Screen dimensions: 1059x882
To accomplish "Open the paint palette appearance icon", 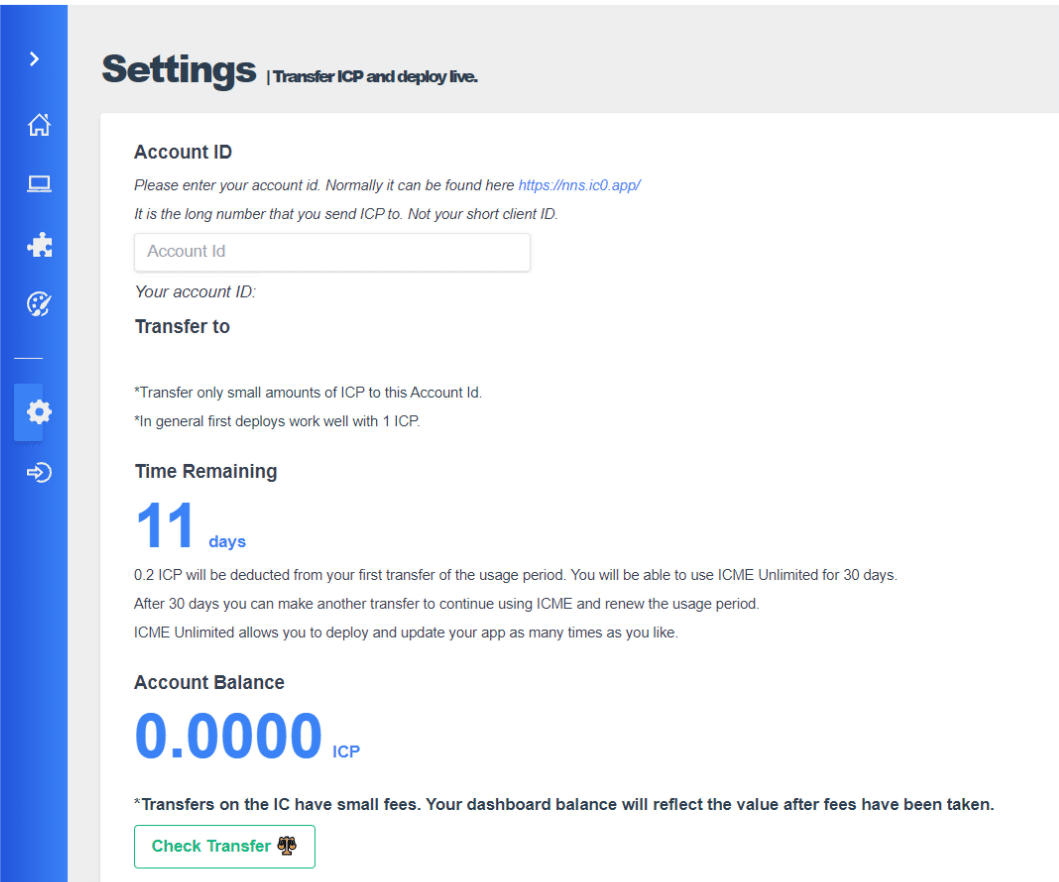I will pyautogui.click(x=38, y=303).
